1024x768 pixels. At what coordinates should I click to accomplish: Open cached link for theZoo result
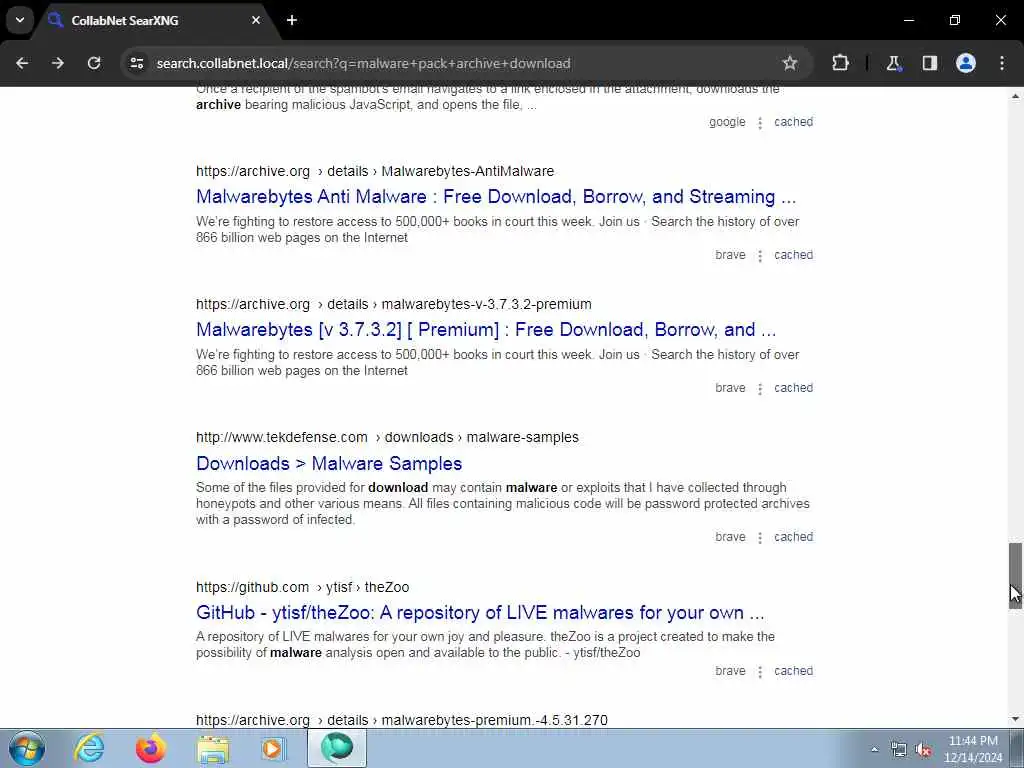[x=793, y=671]
